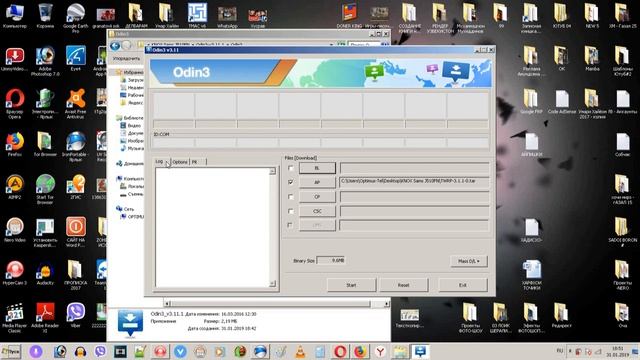
Task: Tick the BL file checkbox
Action: [x=291, y=168]
